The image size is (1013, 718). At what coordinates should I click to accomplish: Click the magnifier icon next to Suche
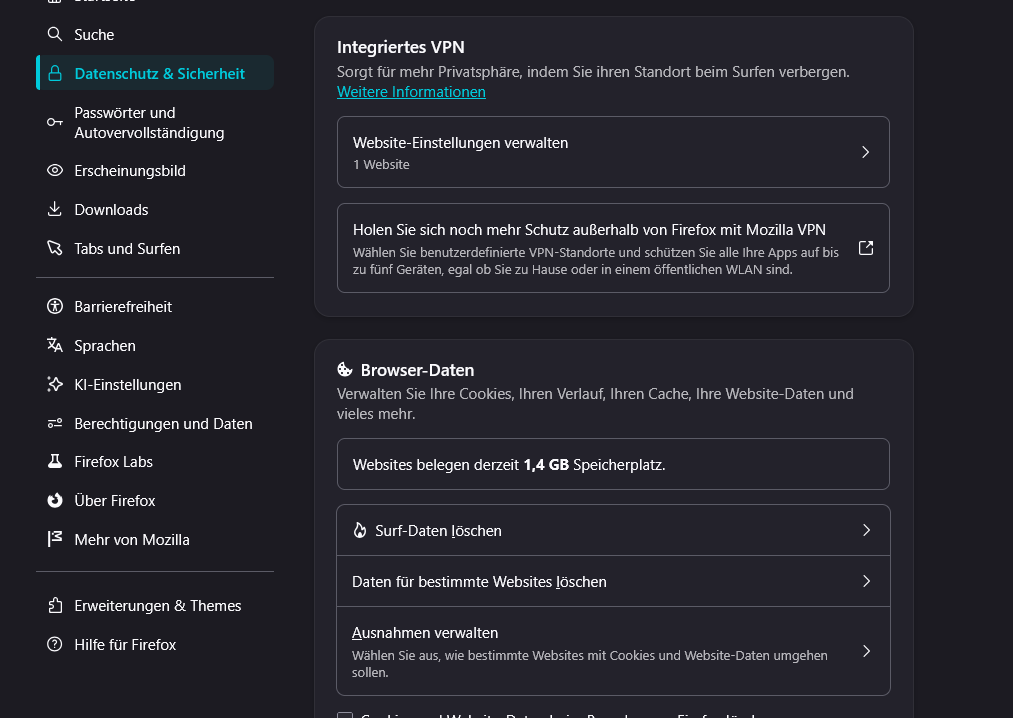(x=55, y=34)
